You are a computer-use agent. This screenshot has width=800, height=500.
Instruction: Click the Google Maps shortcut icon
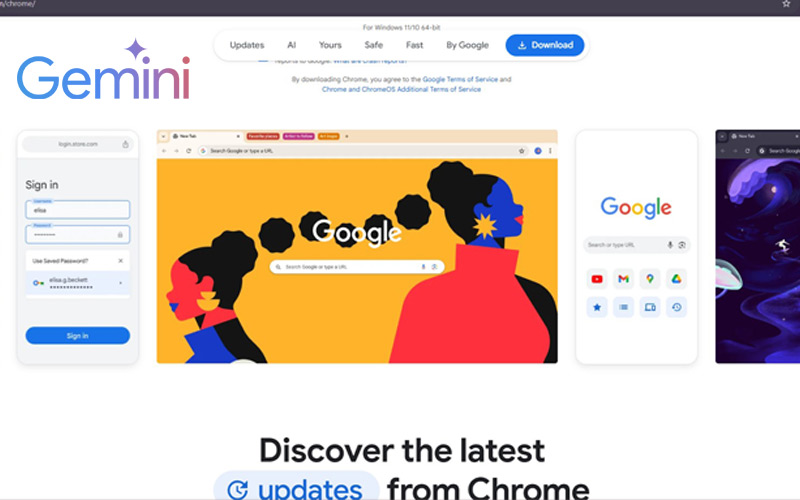[650, 279]
